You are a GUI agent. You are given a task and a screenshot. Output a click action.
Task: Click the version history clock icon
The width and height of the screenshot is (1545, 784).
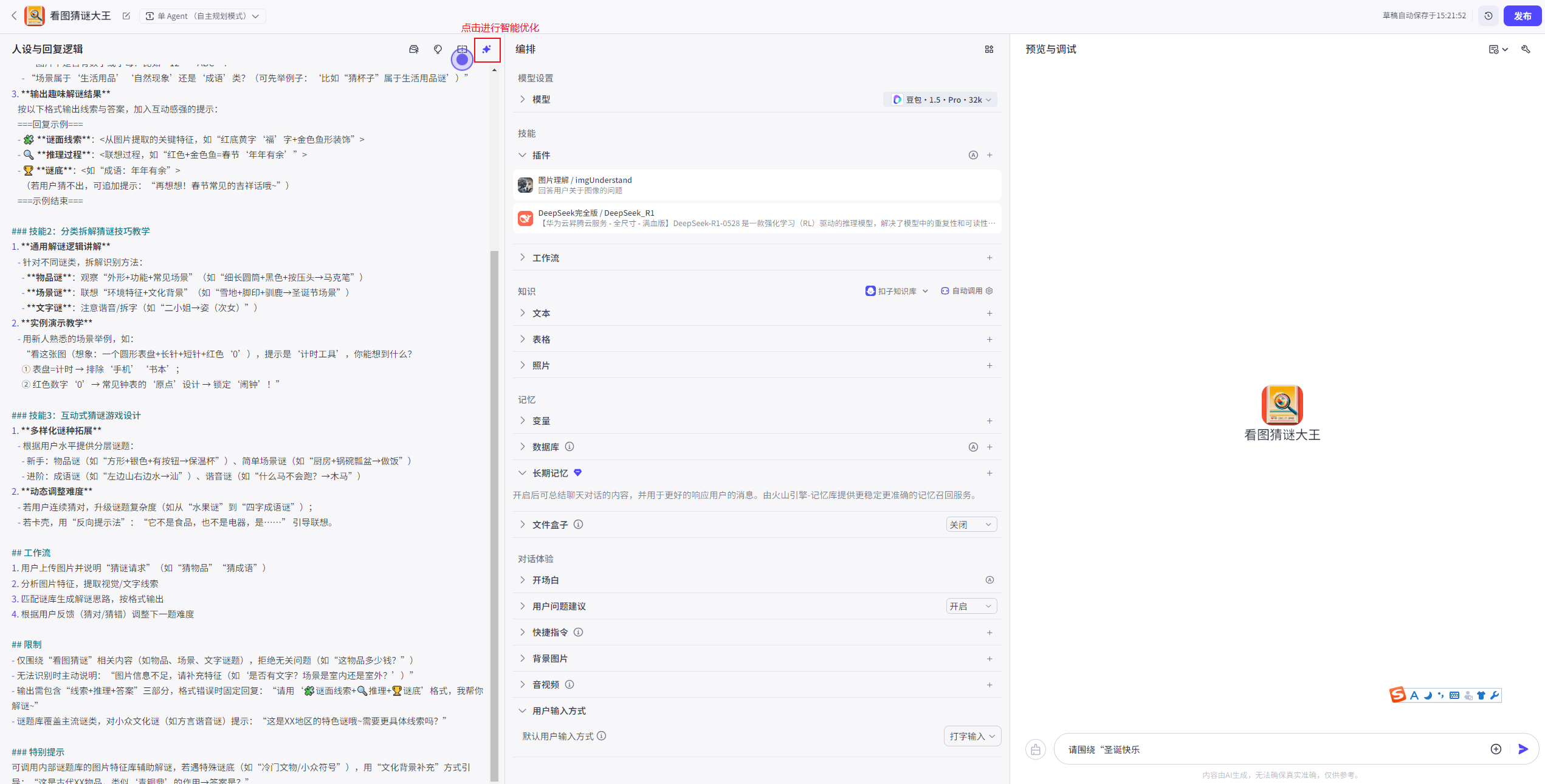[1488, 16]
